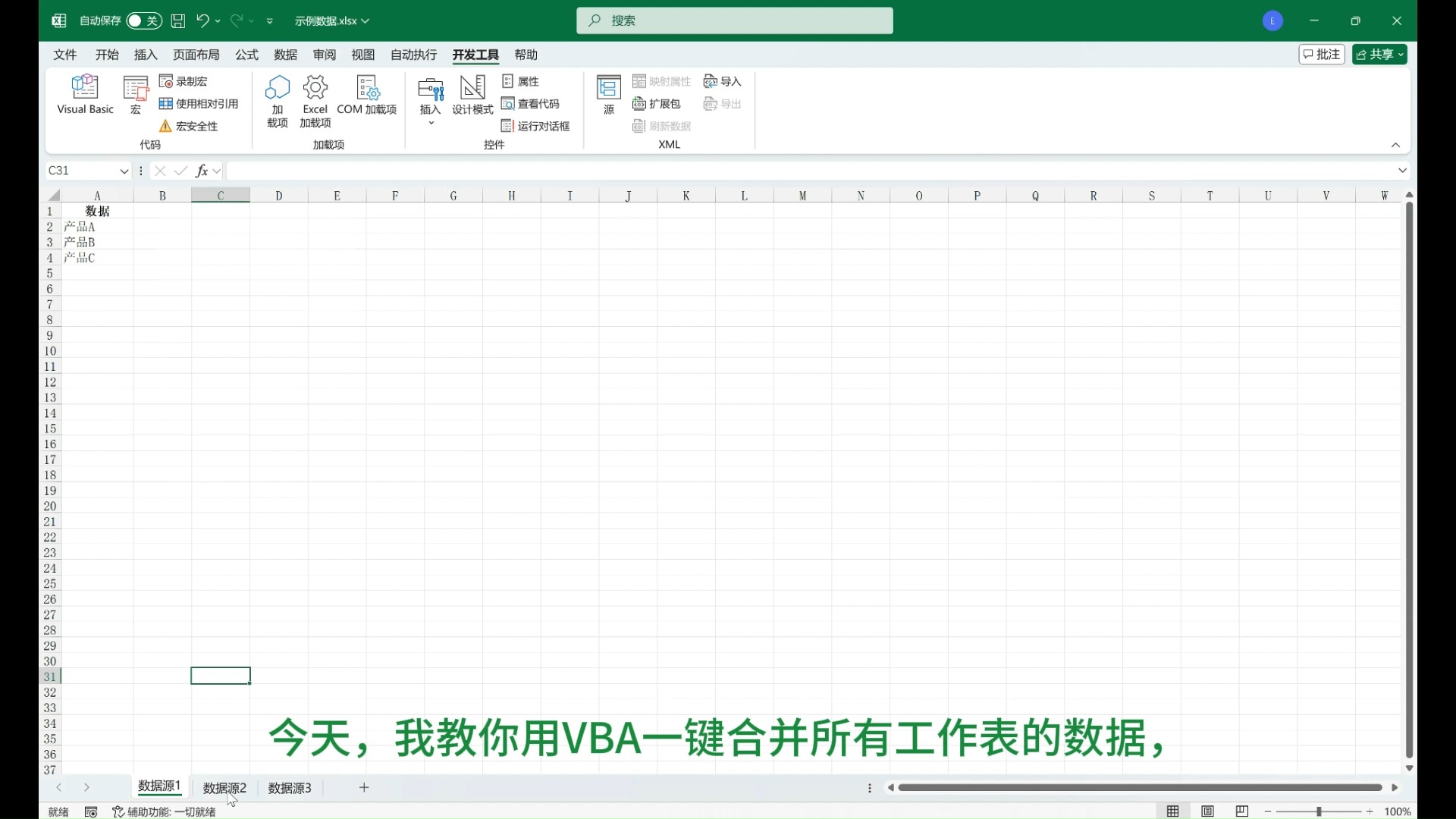Switch to the 数据源2 sheet tab
The width and height of the screenshot is (1456, 819).
pyautogui.click(x=224, y=788)
